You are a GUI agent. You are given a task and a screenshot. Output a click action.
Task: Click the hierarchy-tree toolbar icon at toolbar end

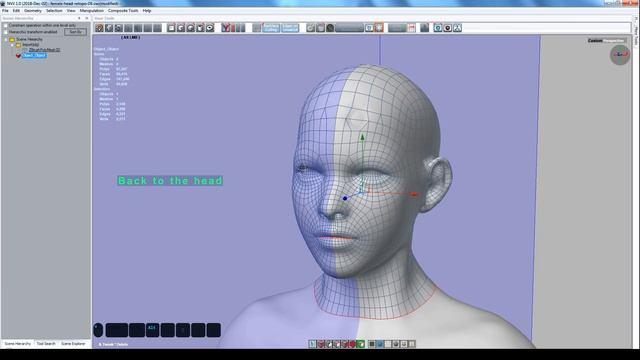coord(457,28)
